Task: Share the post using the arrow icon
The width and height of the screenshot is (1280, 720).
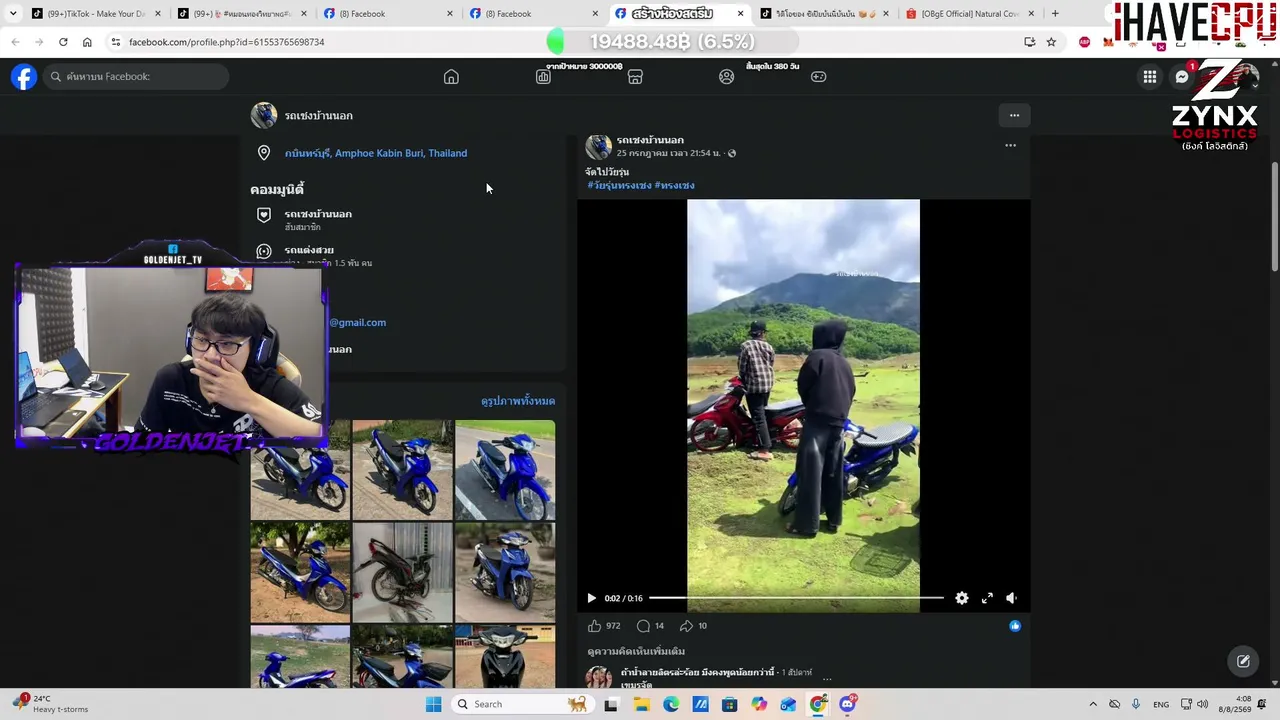Action: pyautogui.click(x=686, y=626)
